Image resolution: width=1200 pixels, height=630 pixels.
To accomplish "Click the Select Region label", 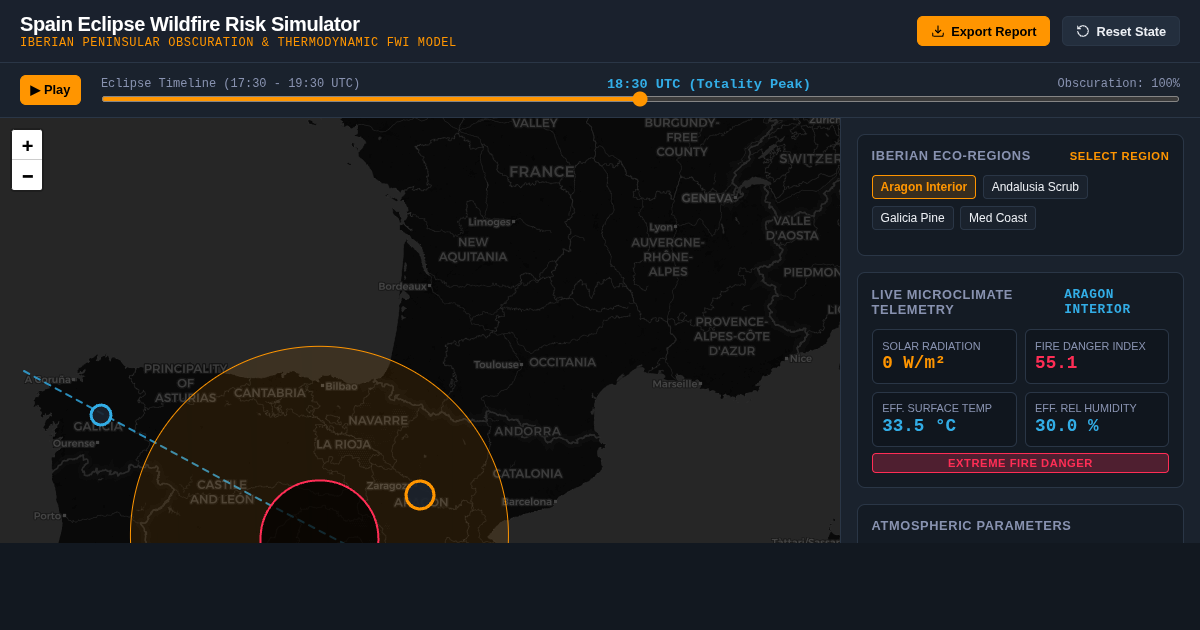I will [x=1119, y=156].
